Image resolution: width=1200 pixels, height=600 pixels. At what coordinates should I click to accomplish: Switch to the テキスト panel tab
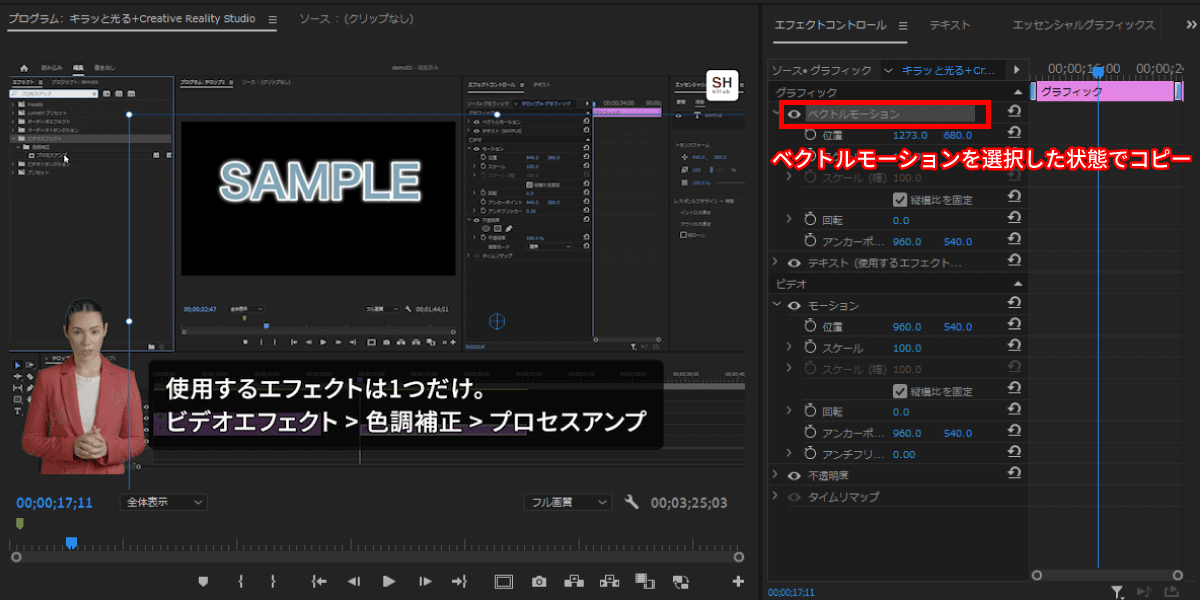(x=949, y=25)
